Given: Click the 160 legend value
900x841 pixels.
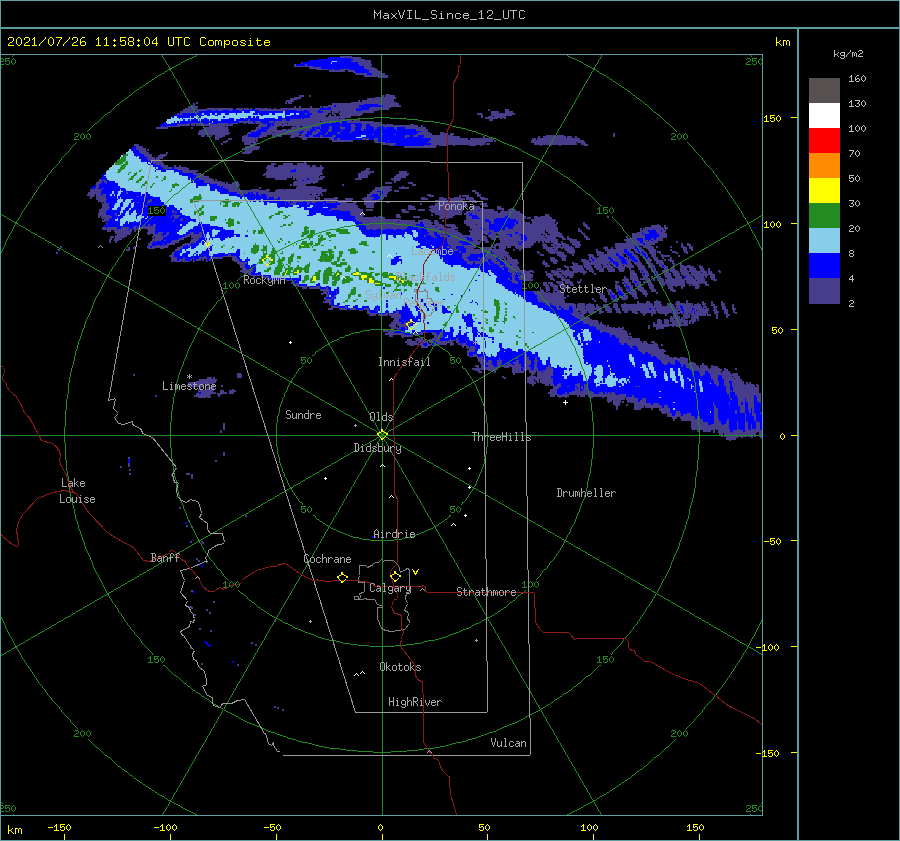Looking at the screenshot, I should (857, 79).
